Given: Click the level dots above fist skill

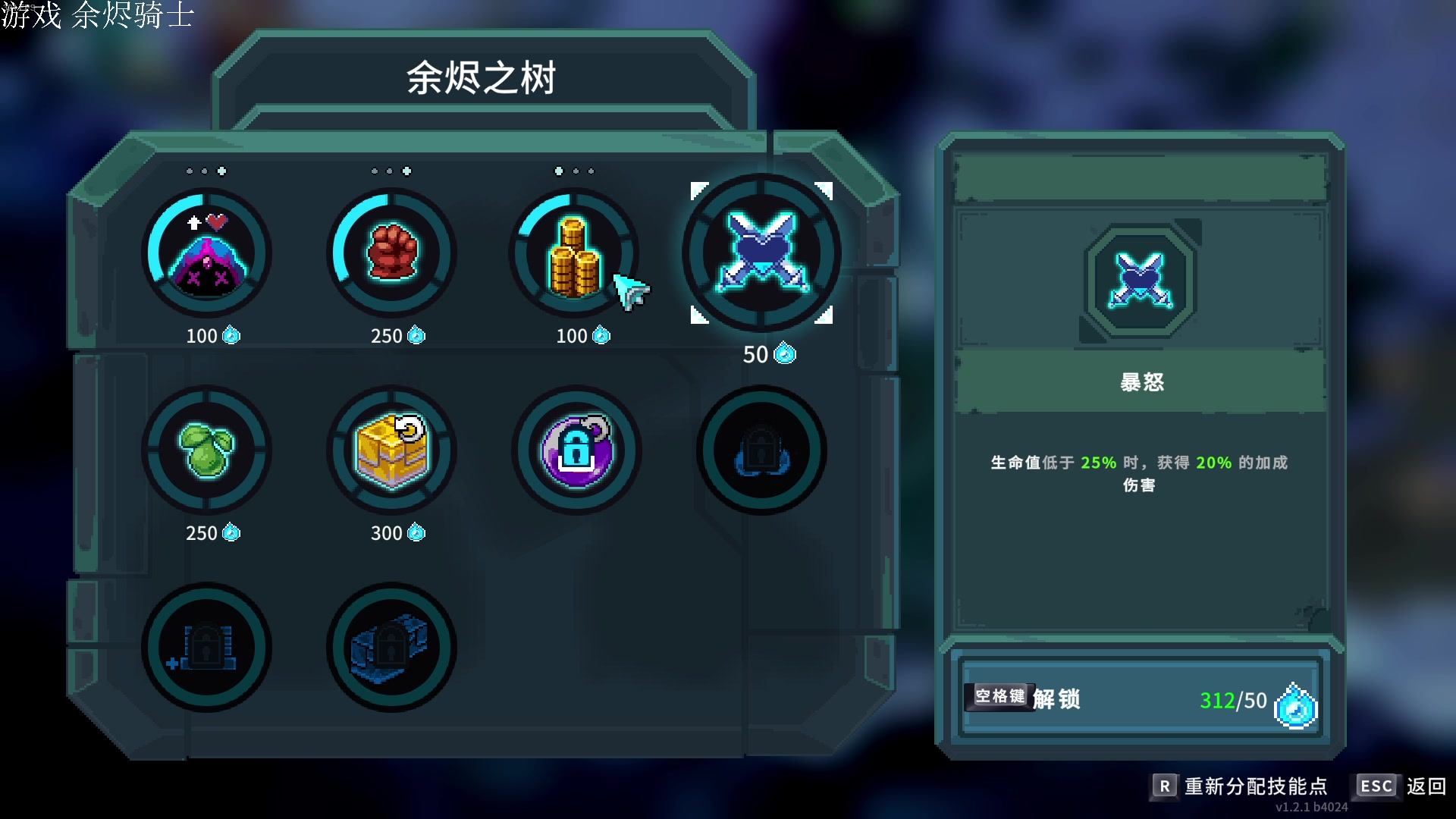Looking at the screenshot, I should click(x=391, y=171).
